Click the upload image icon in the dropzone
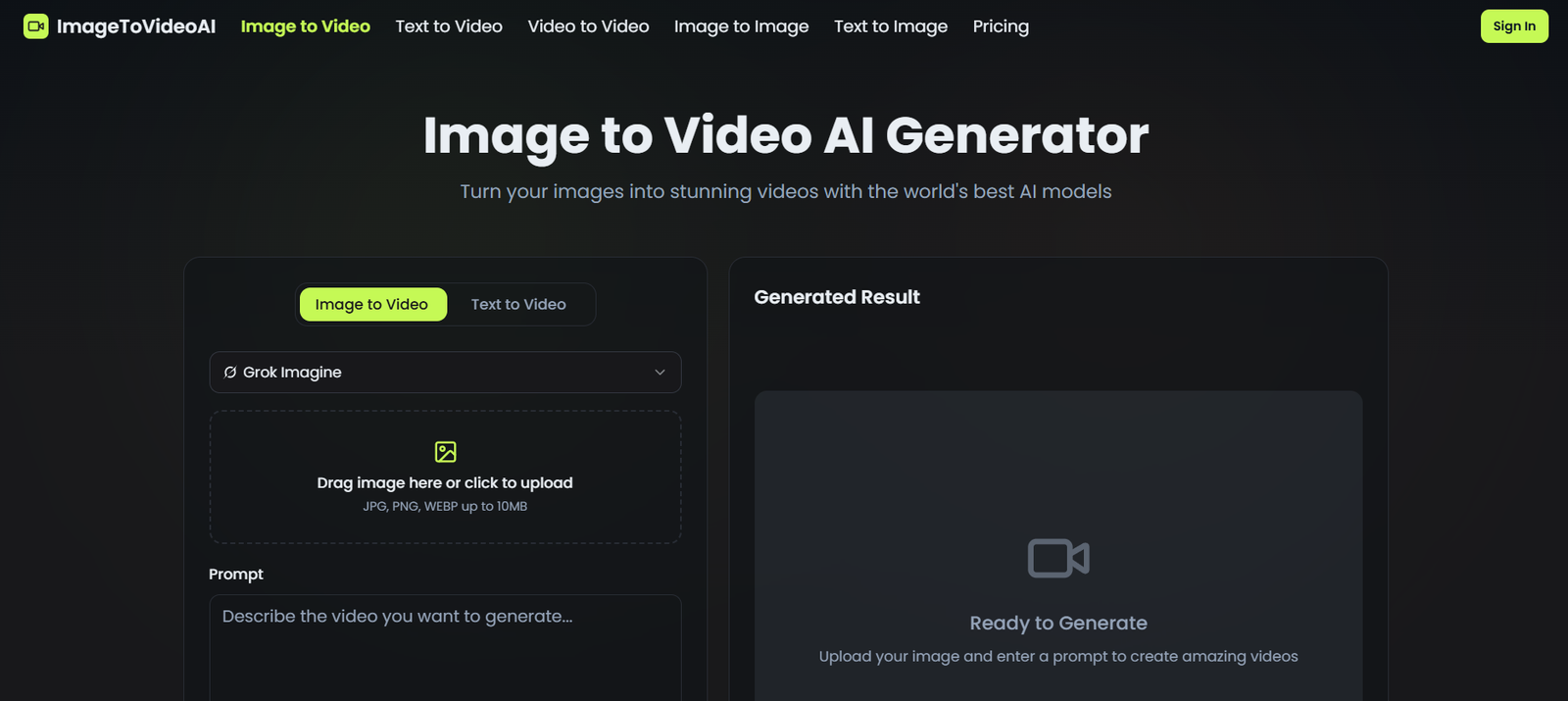1568x701 pixels. pyautogui.click(x=445, y=452)
